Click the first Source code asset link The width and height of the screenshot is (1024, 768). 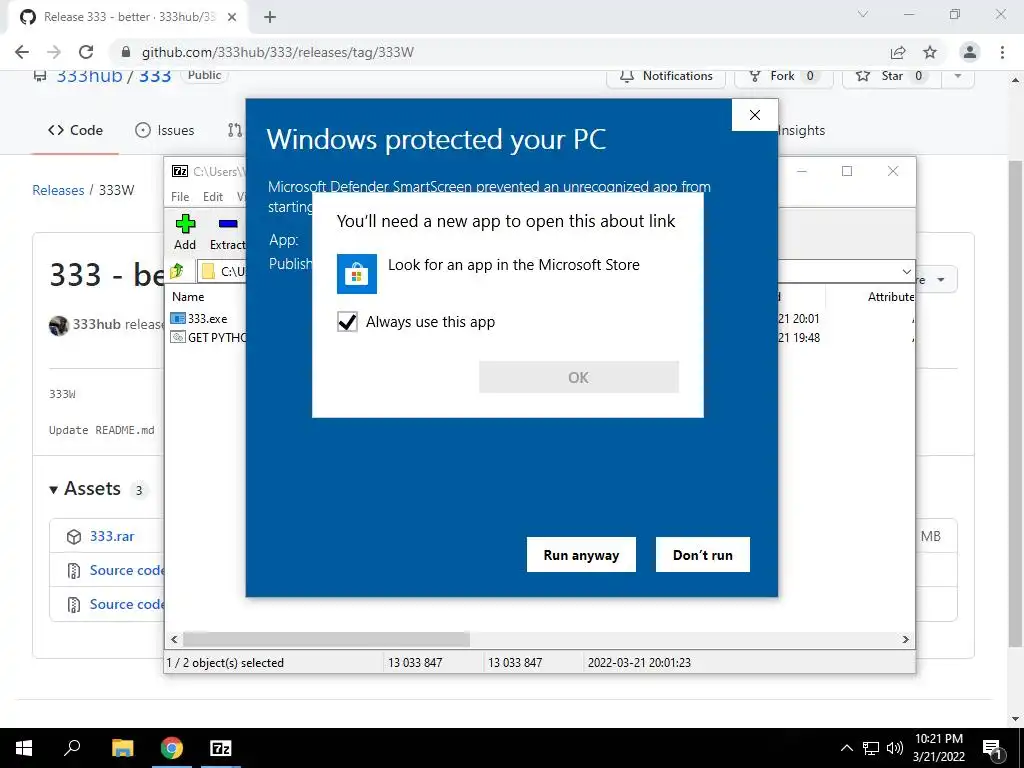[125, 570]
